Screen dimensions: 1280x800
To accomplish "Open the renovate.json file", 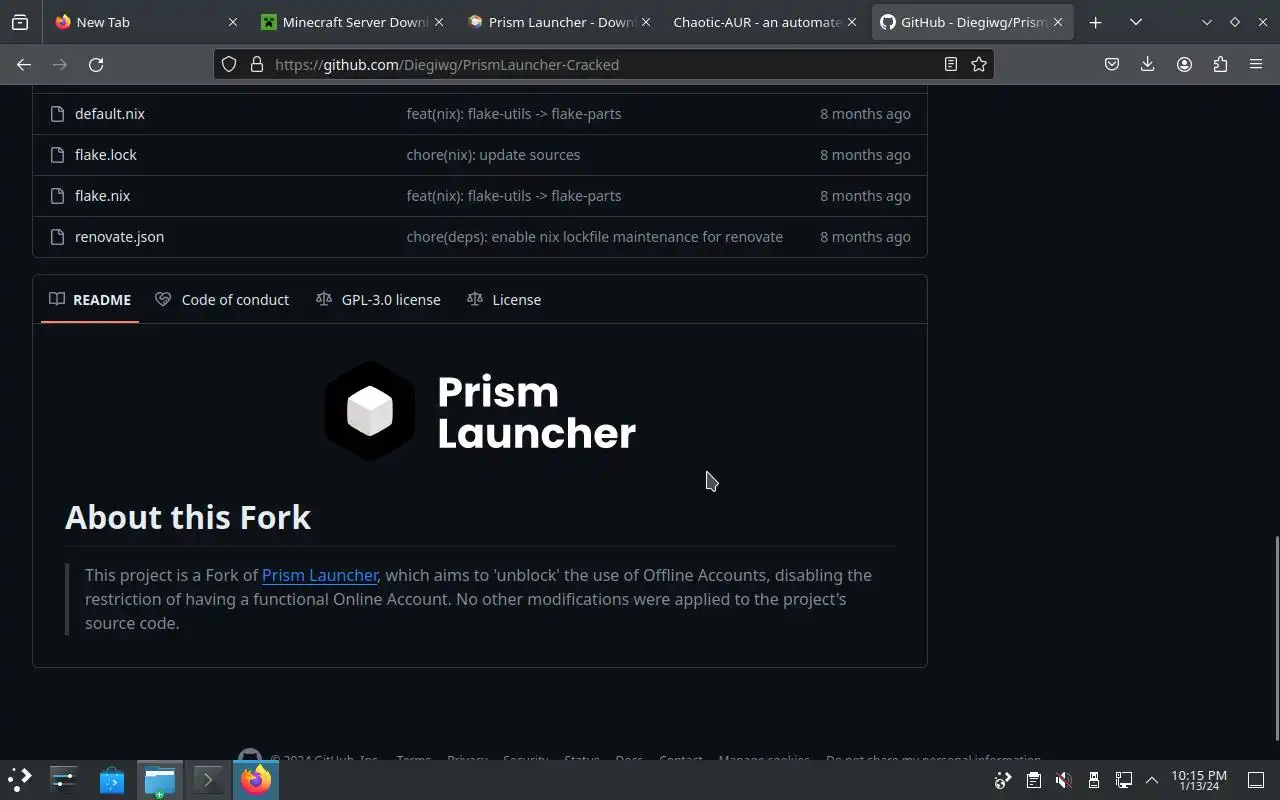I will [x=119, y=237].
